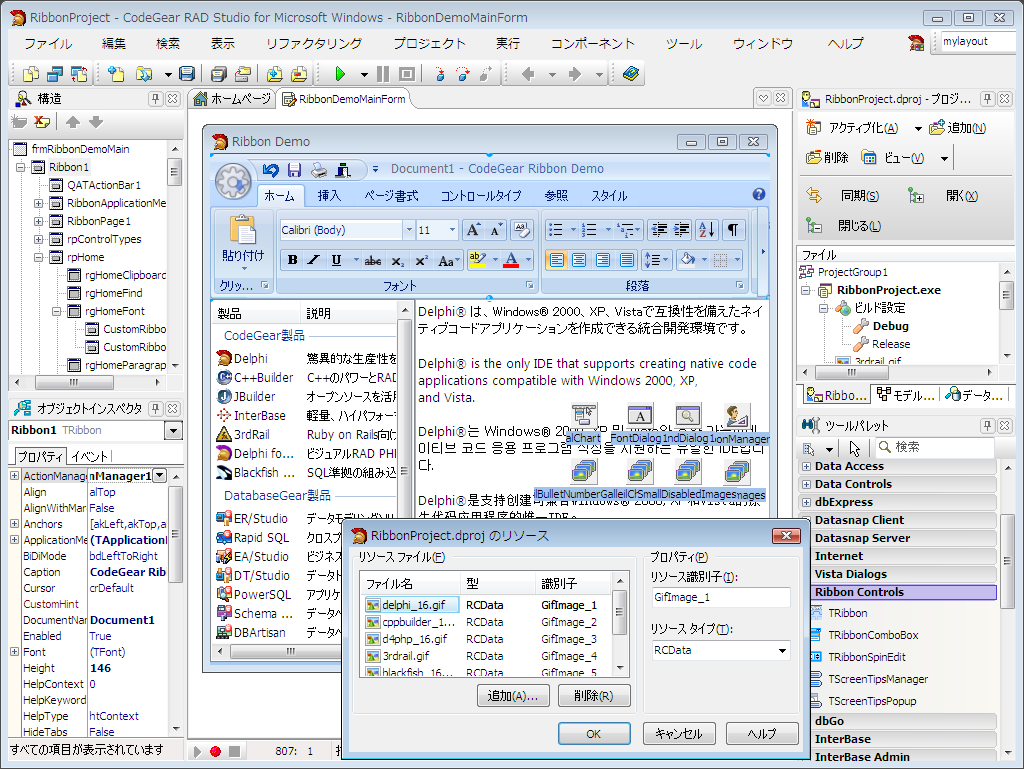
Task: Click the Superscript button in the ribbon
Action: (x=421, y=260)
